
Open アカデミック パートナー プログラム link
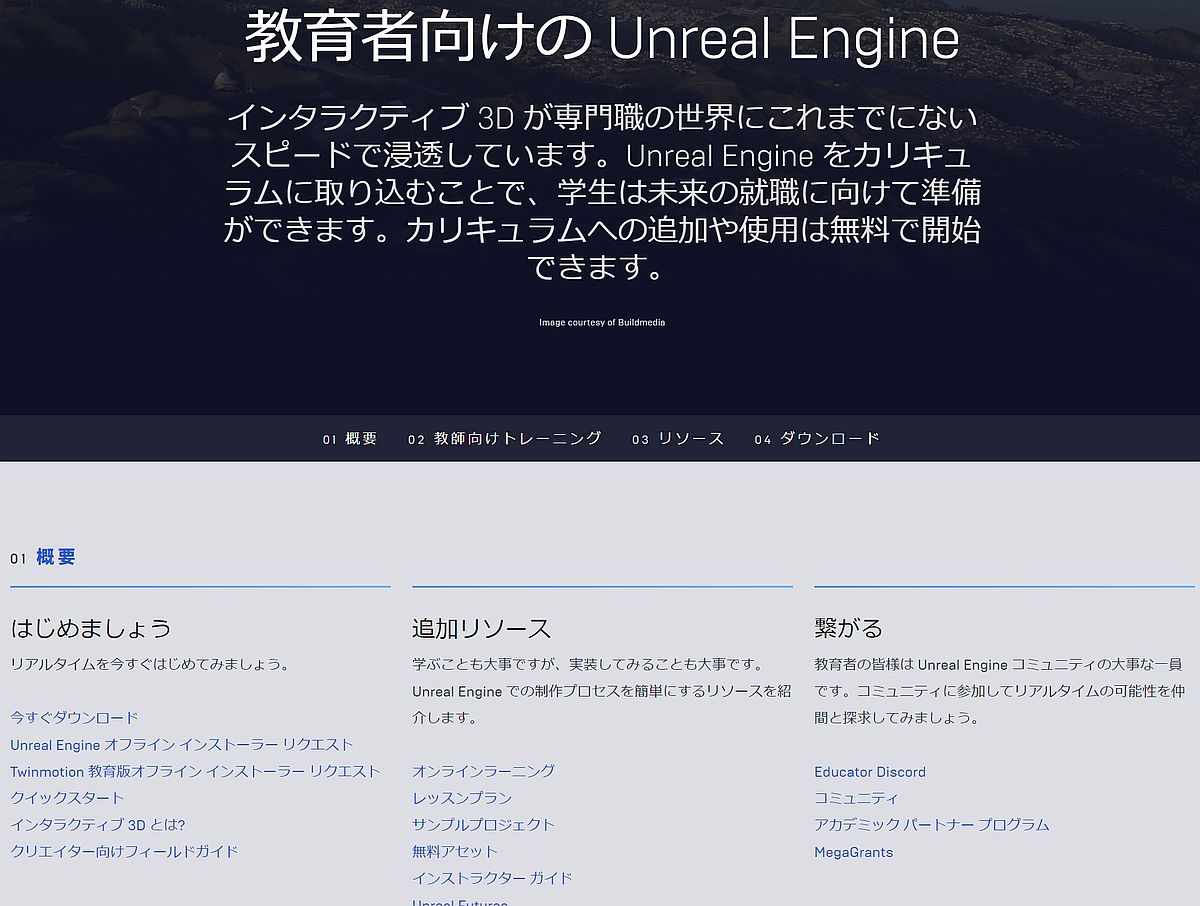(x=932, y=824)
